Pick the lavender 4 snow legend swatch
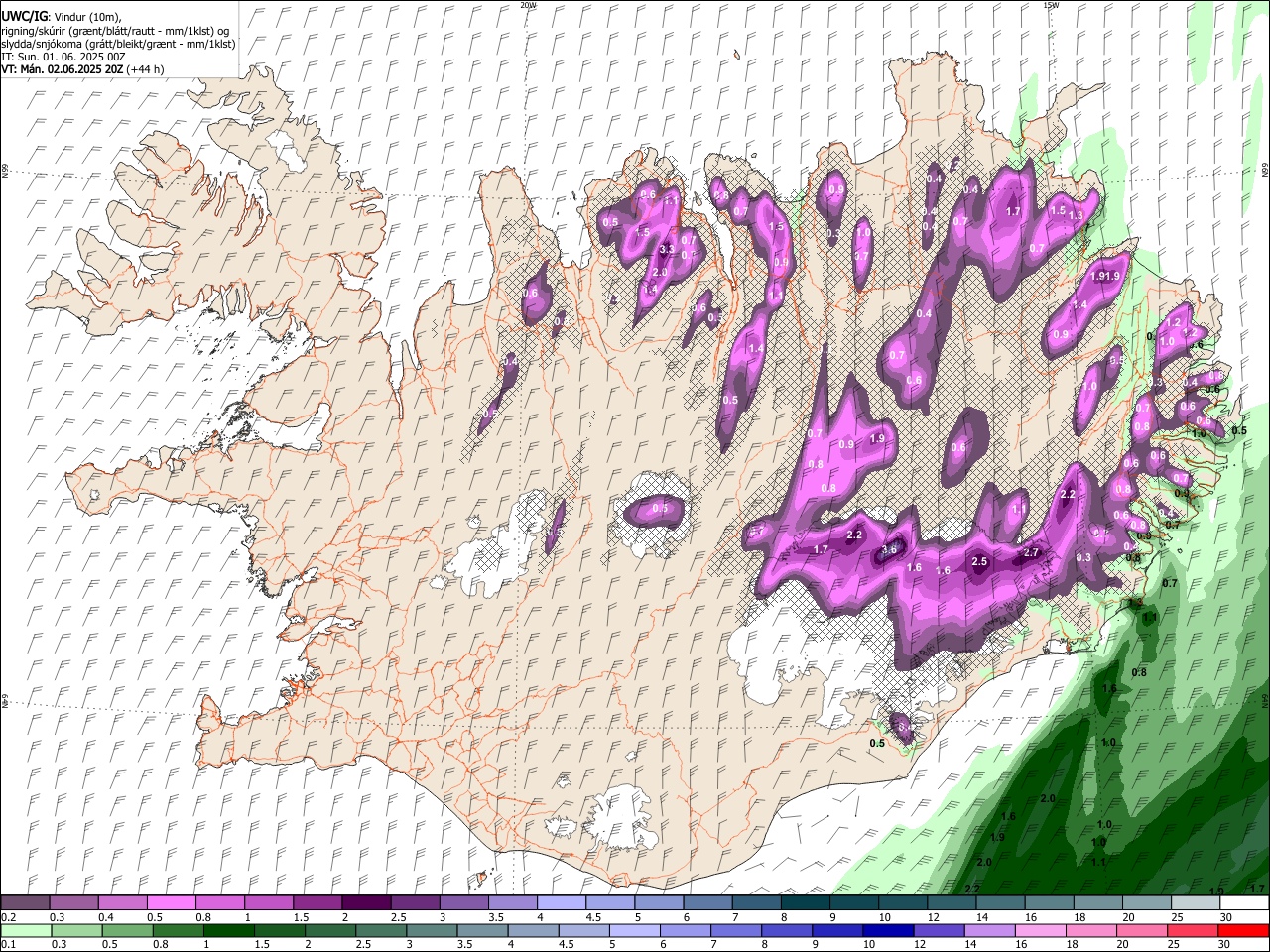The width and height of the screenshot is (1270, 952). pos(560,903)
